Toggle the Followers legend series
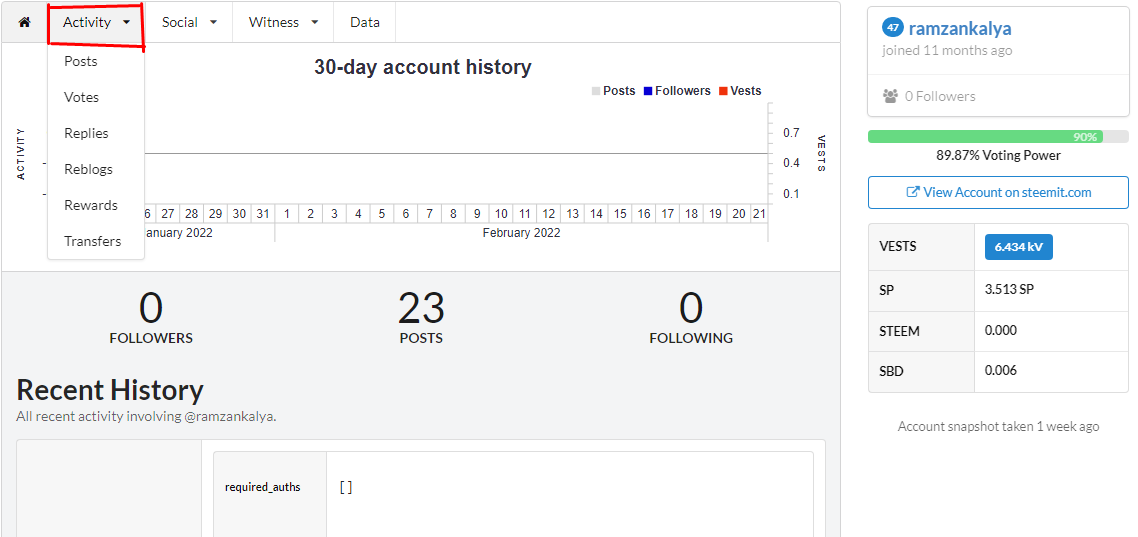 [x=676, y=91]
